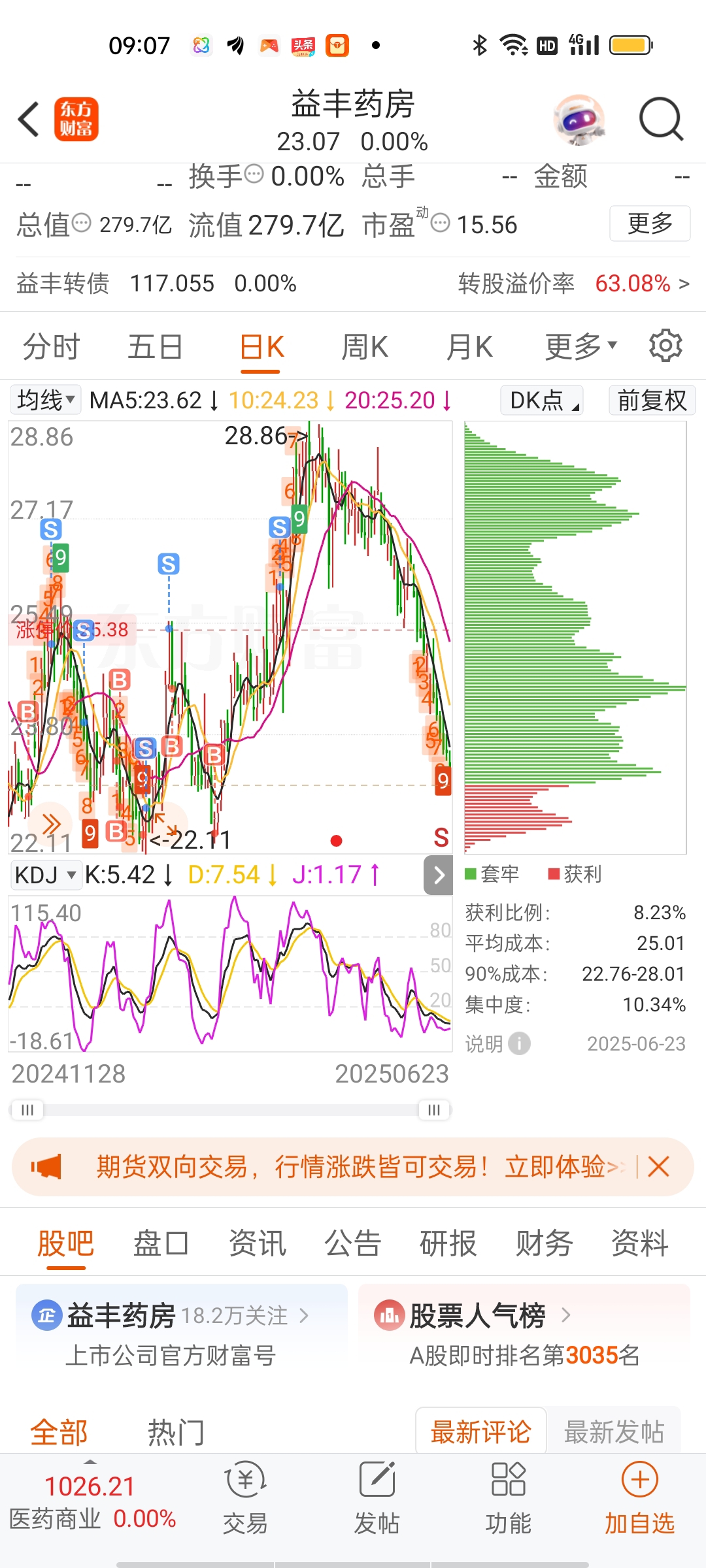Switch to the 月K chart tab
The height and width of the screenshot is (1568, 706).
point(469,346)
